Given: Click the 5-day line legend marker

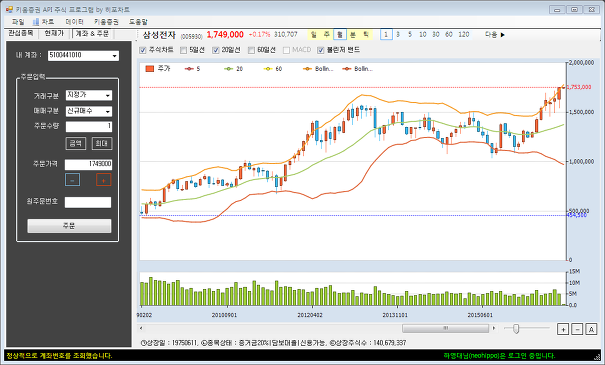Looking at the screenshot, I should tap(189, 69).
